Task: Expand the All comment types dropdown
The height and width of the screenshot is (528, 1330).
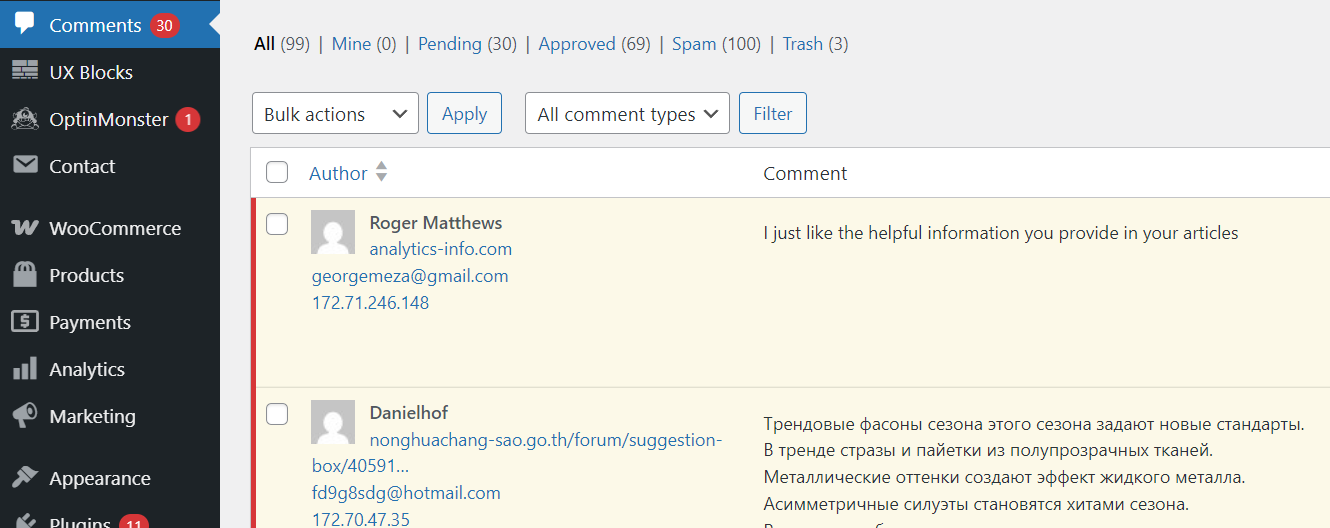Action: coord(627,114)
